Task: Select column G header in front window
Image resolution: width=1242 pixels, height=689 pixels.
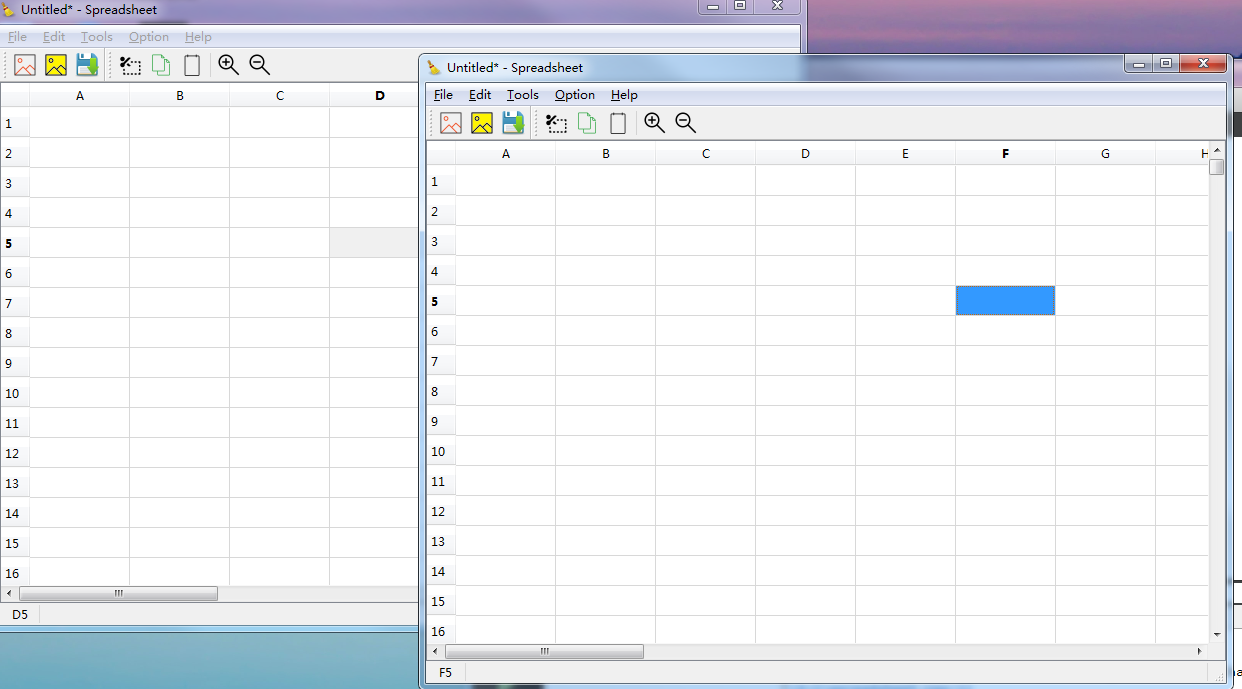Action: (1106, 153)
